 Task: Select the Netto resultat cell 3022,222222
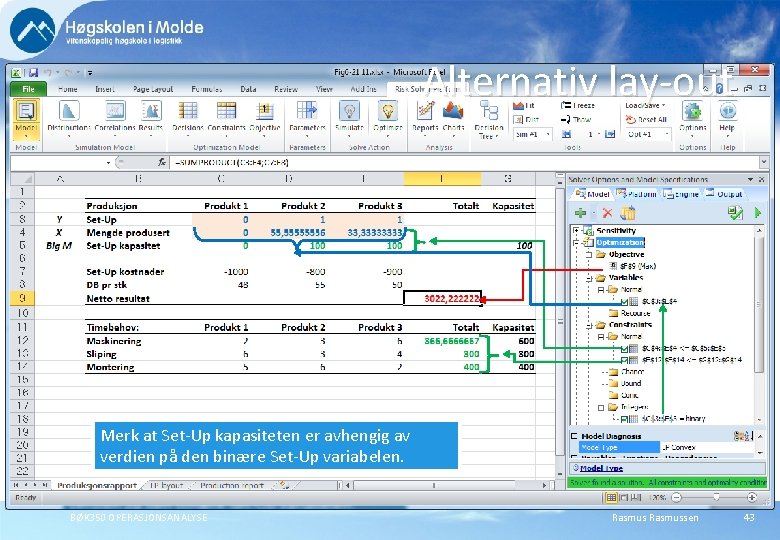442,298
